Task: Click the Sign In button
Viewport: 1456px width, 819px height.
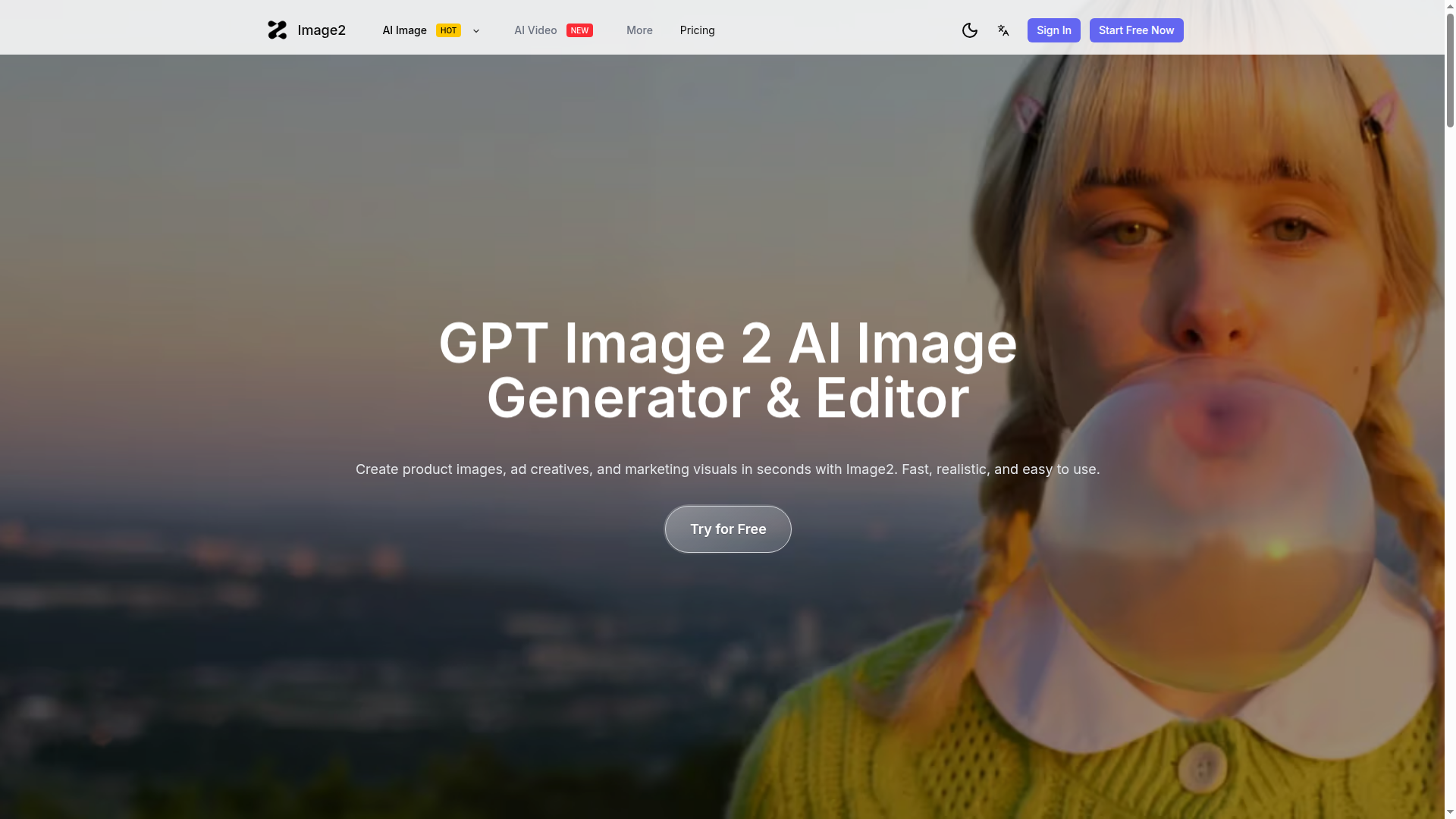Action: click(x=1054, y=30)
